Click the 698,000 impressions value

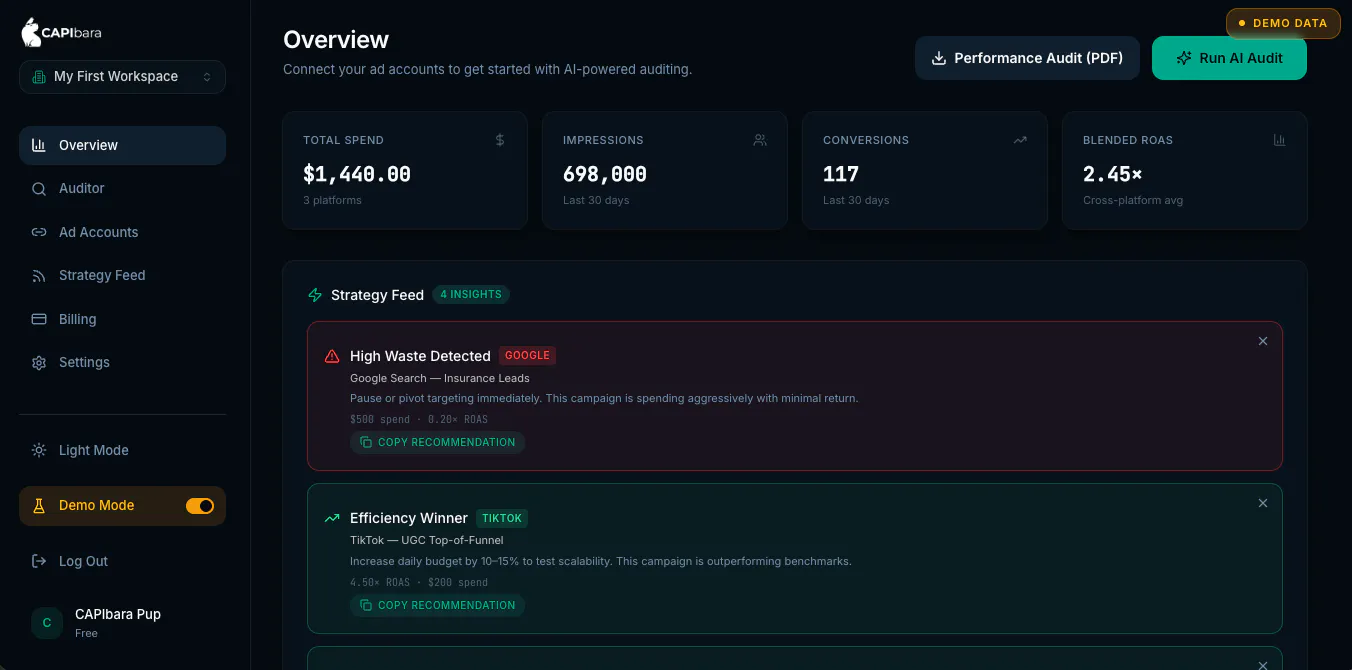(605, 174)
